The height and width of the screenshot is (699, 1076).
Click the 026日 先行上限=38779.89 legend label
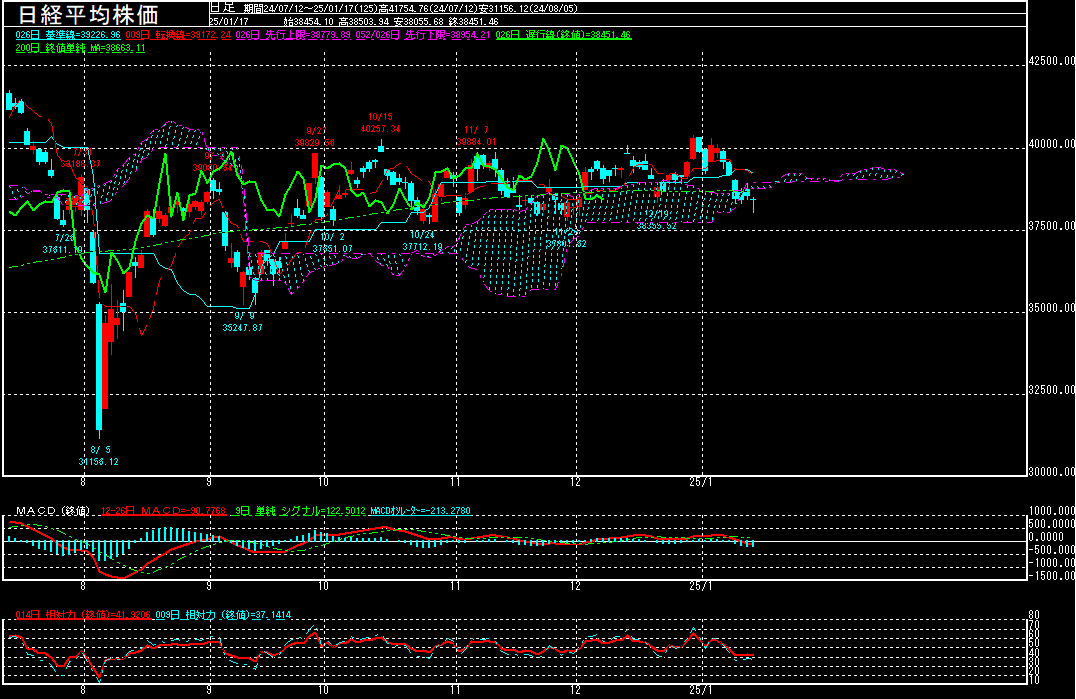coord(294,35)
